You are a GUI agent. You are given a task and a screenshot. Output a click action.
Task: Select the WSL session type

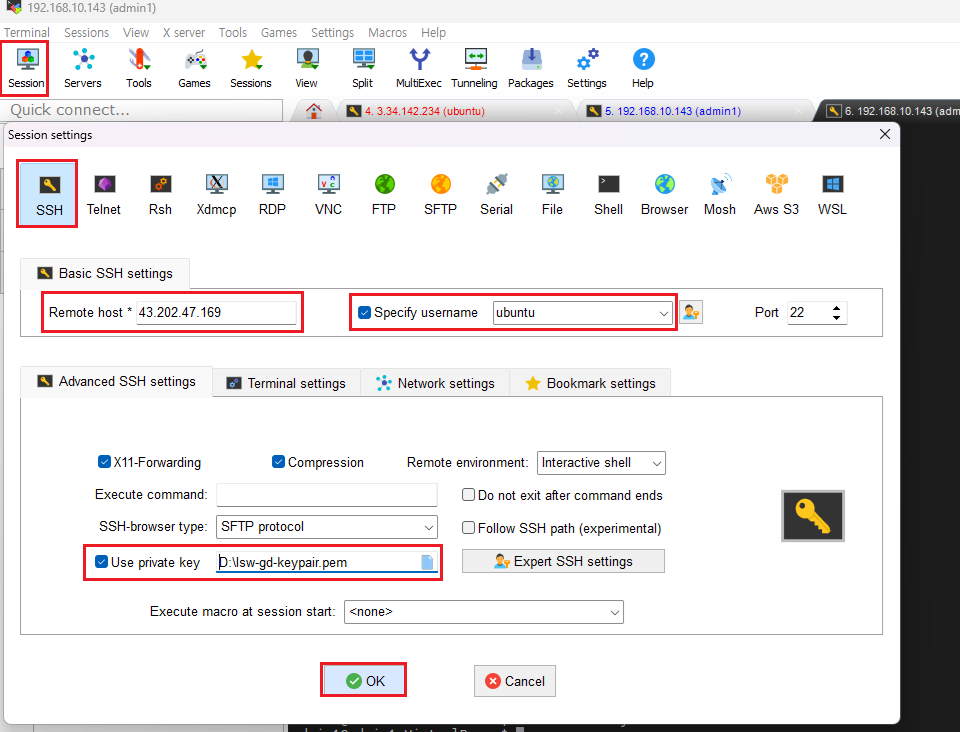(832, 193)
